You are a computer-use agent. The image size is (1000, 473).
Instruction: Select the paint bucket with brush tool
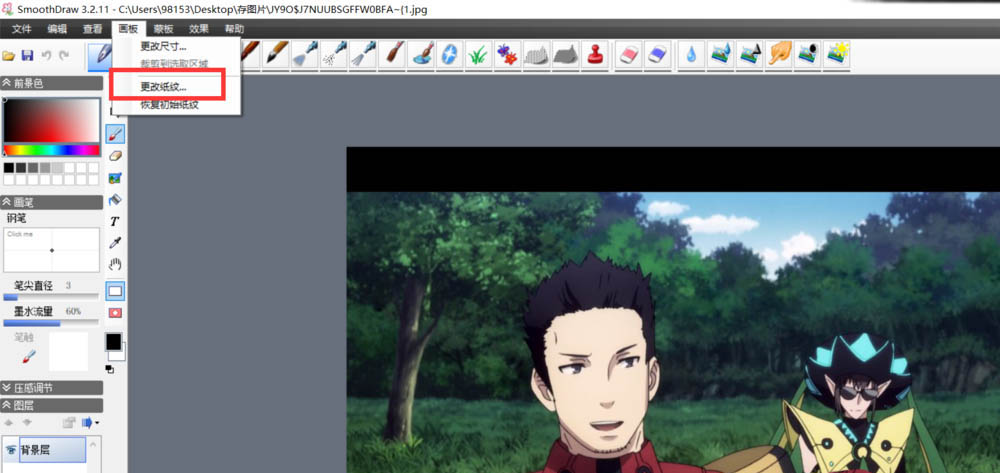423,54
